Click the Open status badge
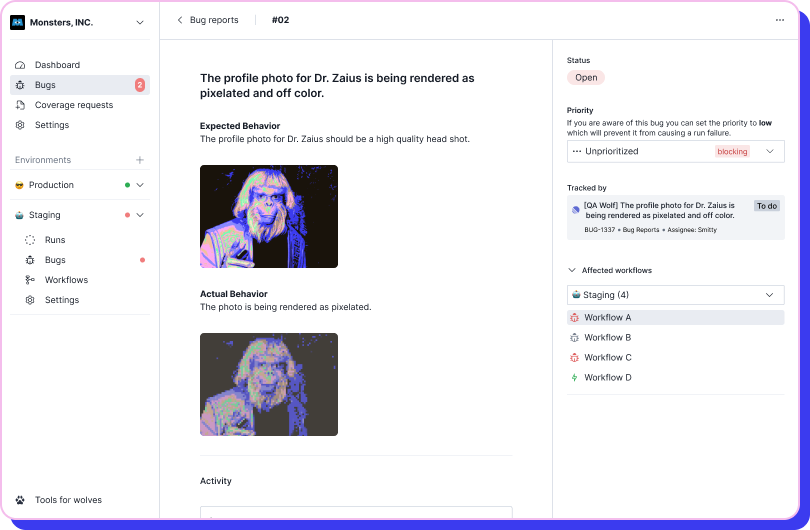Screen dimensions: 810x530 tap(586, 77)
